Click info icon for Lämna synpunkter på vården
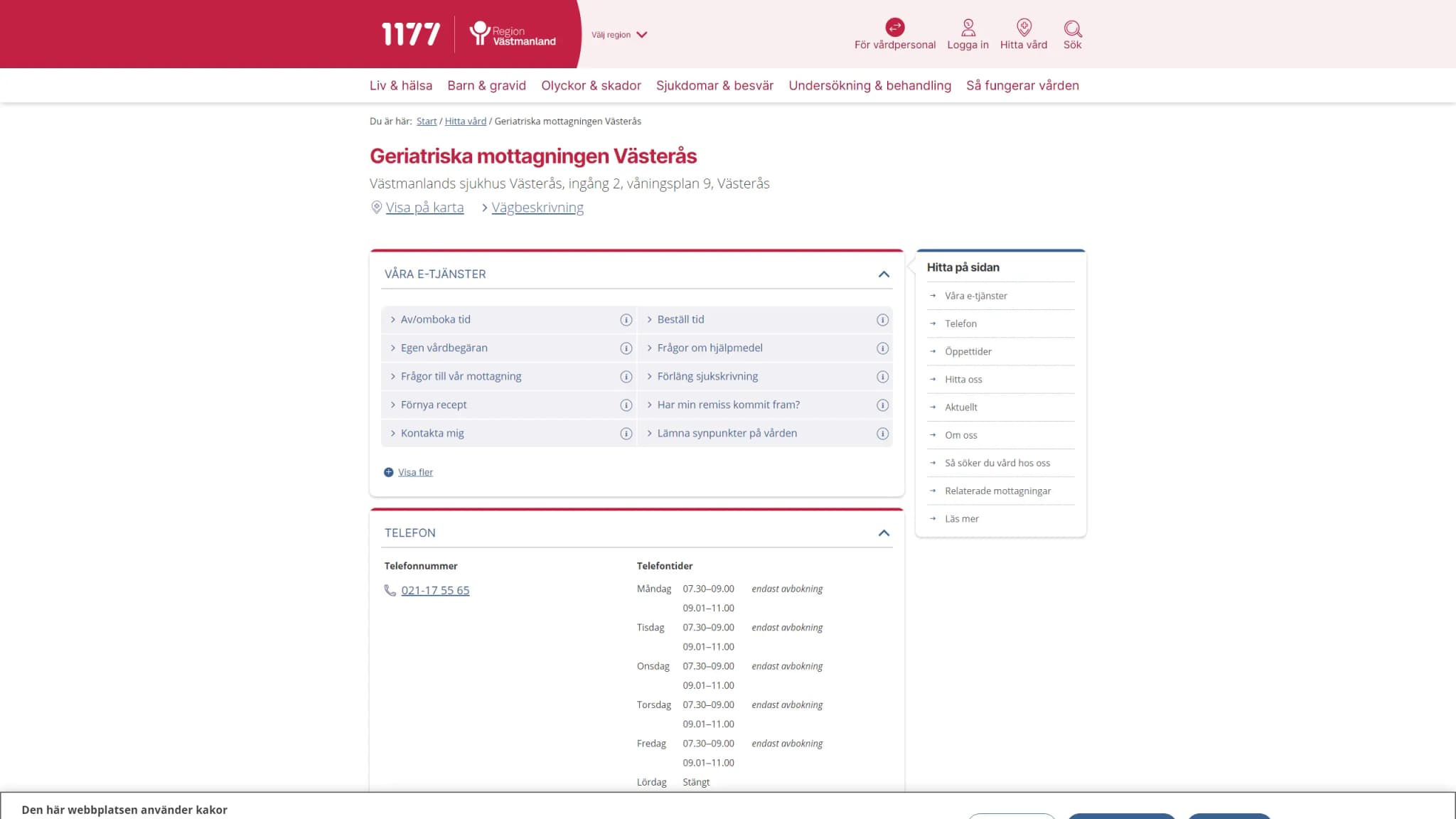The width and height of the screenshot is (1456, 819). coord(882,434)
